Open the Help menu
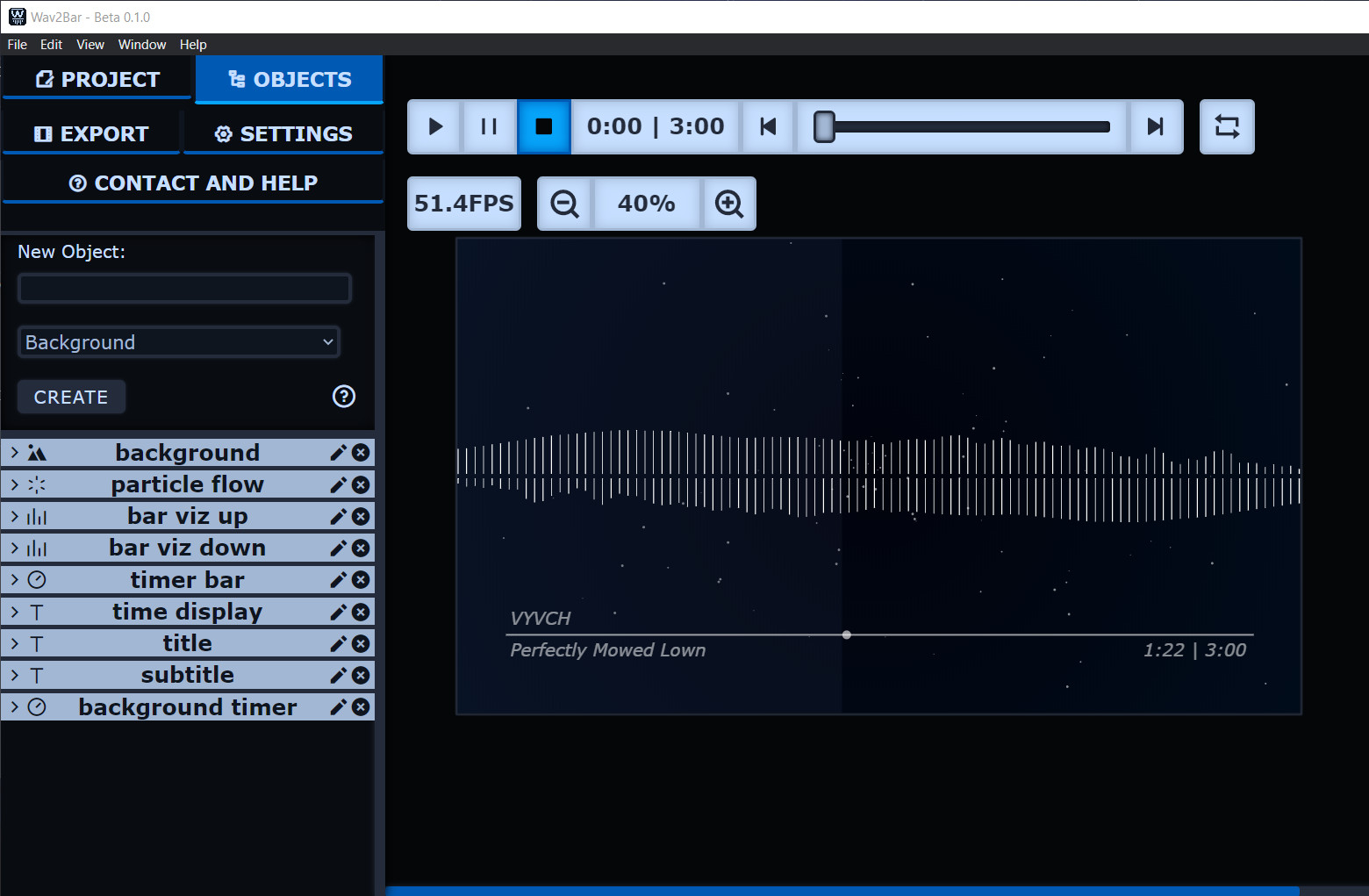 click(x=193, y=45)
